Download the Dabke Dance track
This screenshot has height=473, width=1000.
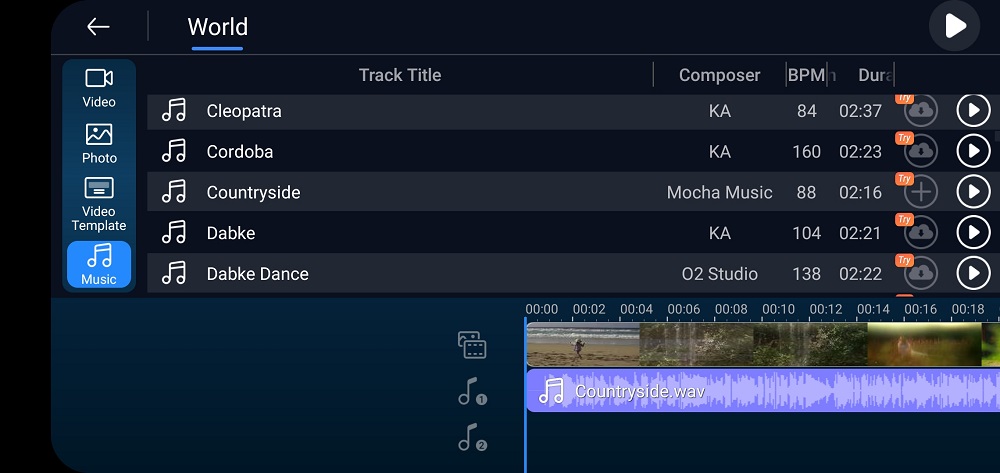click(920, 273)
